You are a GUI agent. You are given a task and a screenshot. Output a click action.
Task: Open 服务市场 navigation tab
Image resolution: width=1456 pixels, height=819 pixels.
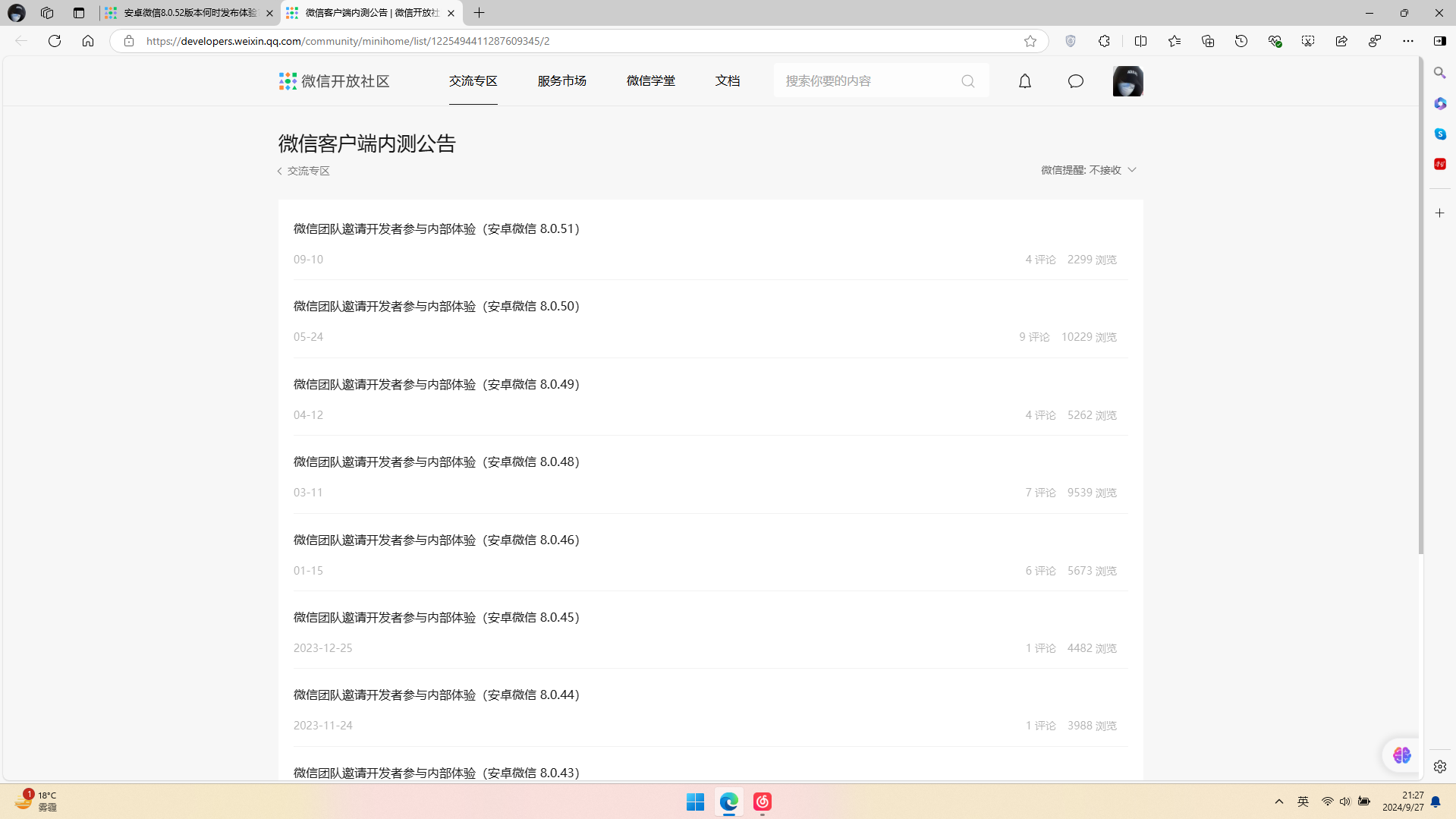tap(561, 81)
